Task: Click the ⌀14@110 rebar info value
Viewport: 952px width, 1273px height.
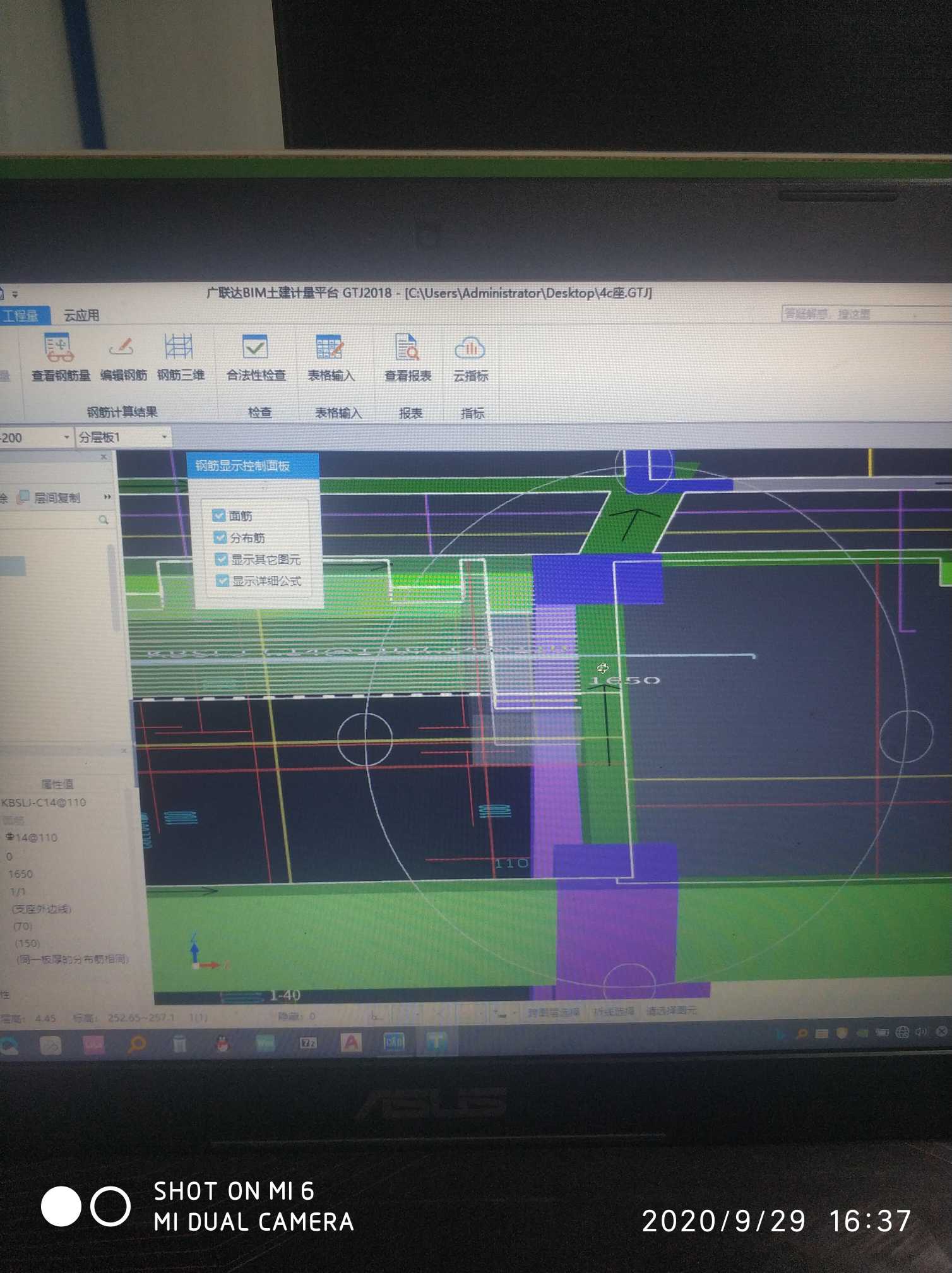Action: [x=32, y=837]
